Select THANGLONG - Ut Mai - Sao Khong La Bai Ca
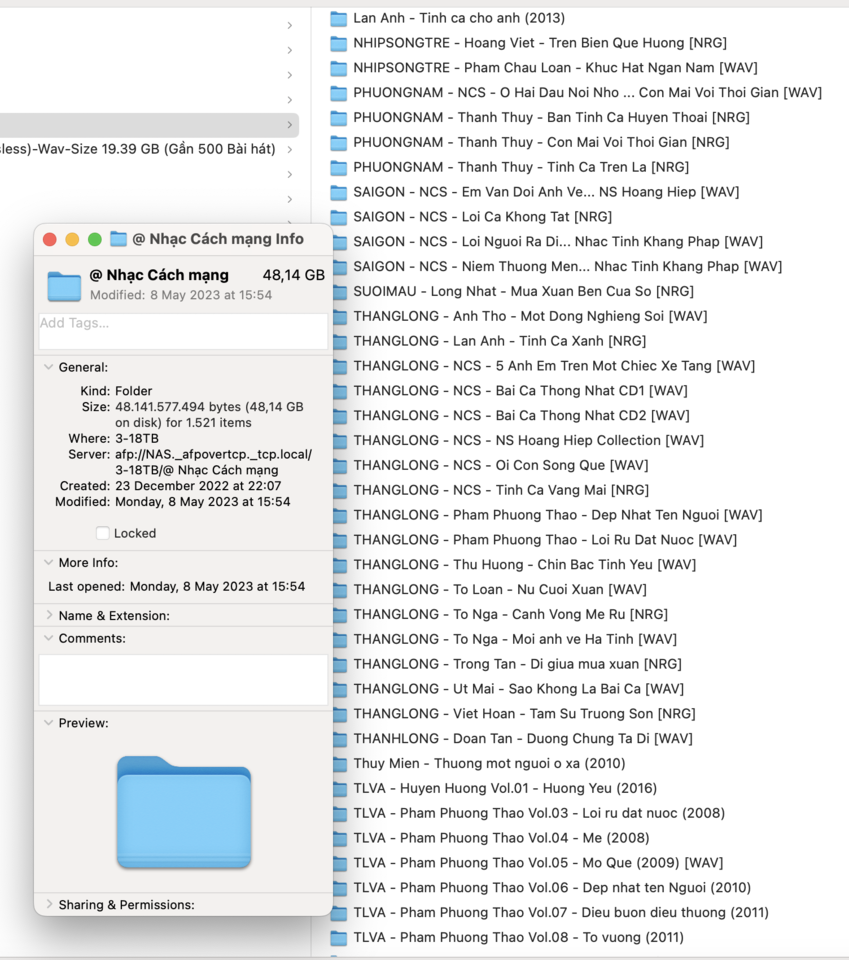Image resolution: width=849 pixels, height=960 pixels. click(518, 689)
